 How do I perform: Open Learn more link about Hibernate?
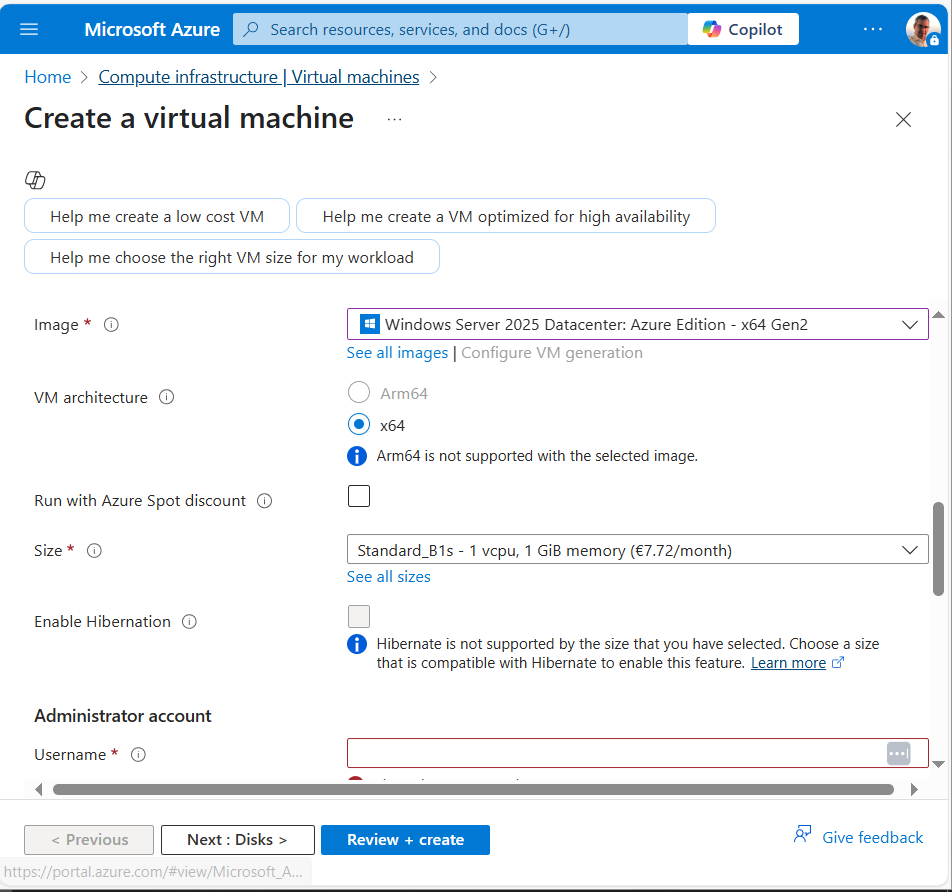point(788,663)
